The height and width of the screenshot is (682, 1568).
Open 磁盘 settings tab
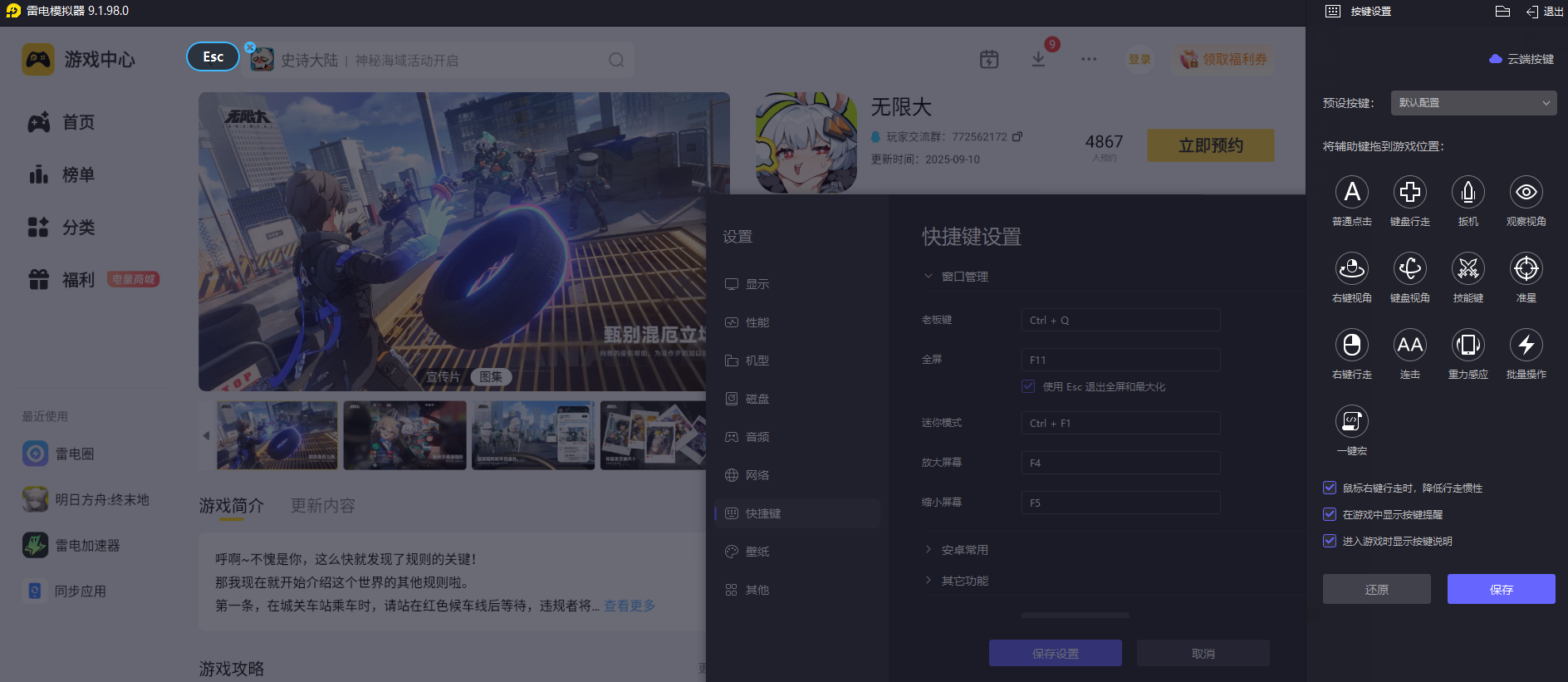pos(797,399)
